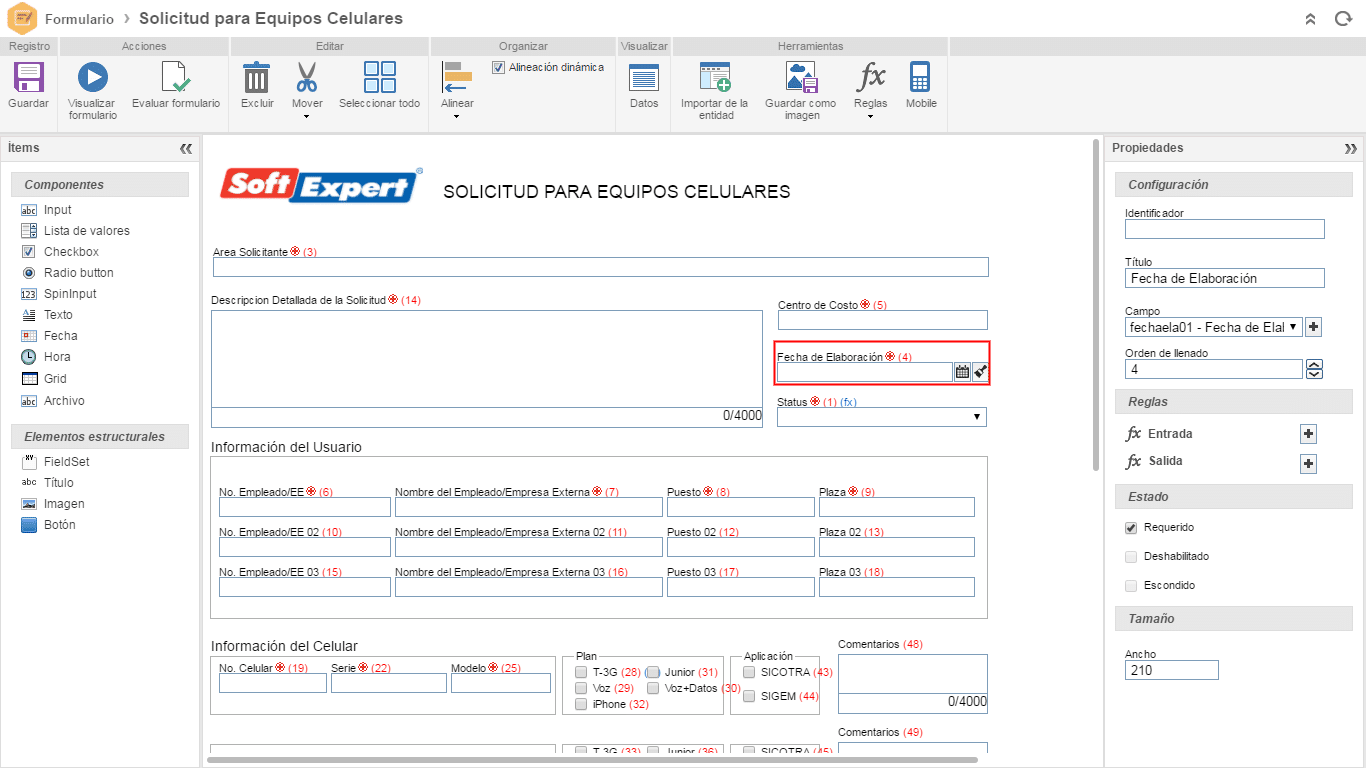Open the Datos view
The height and width of the screenshot is (768, 1366).
coord(644,78)
